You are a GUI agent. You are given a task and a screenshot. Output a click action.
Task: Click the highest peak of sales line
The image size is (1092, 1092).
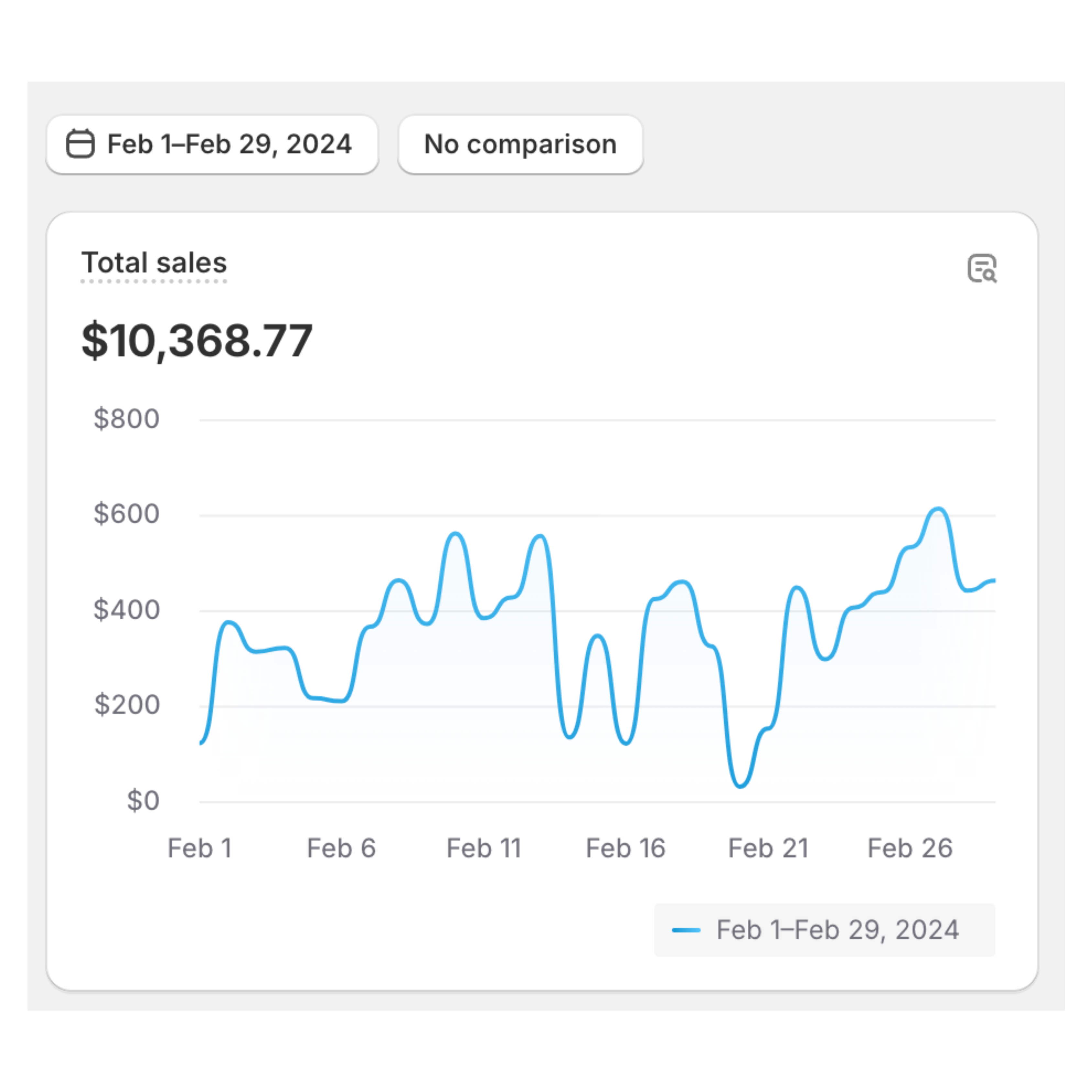point(938,509)
